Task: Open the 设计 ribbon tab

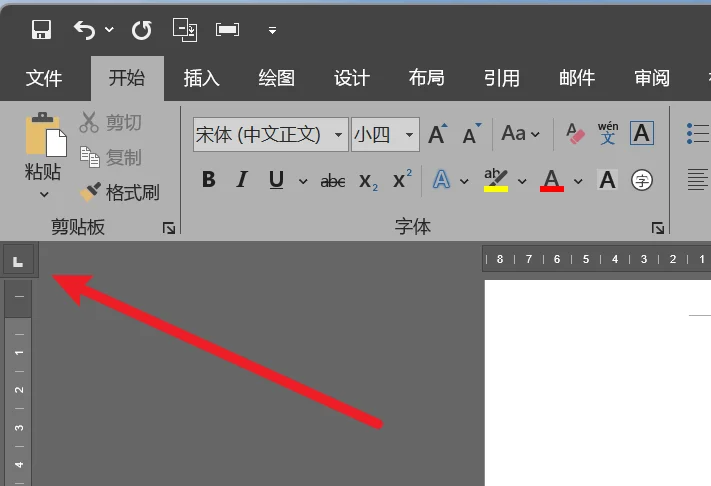Action: [x=351, y=78]
